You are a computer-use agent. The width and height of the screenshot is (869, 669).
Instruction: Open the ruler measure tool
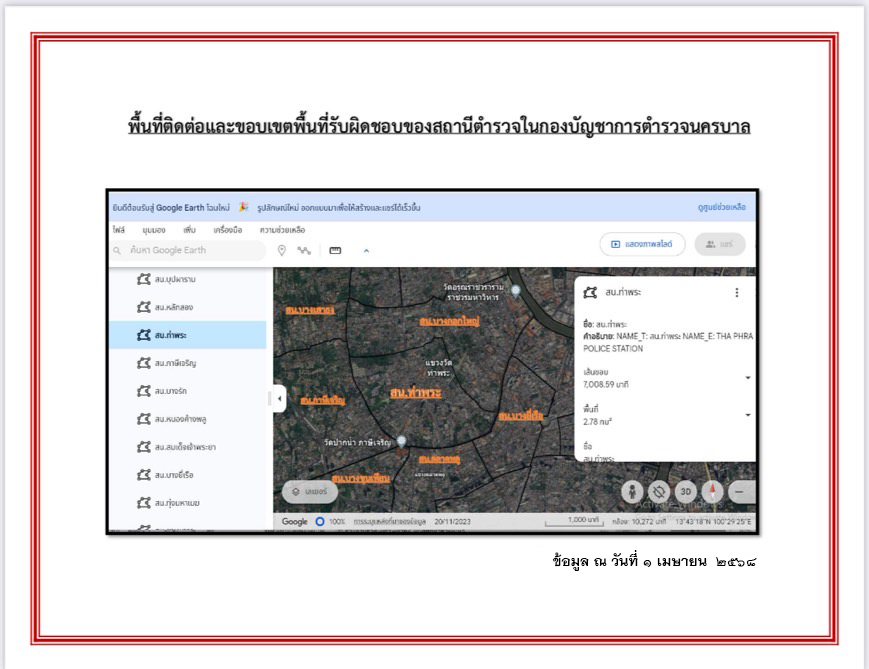tap(335, 250)
